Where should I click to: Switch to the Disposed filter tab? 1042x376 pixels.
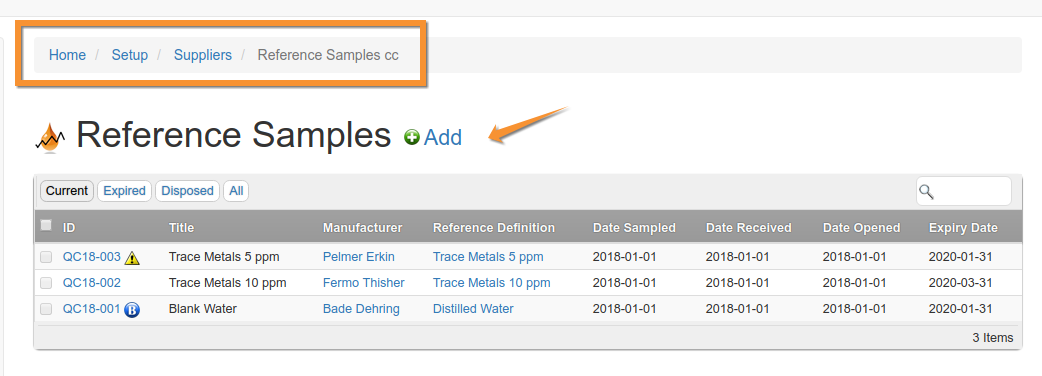pyautogui.click(x=187, y=191)
